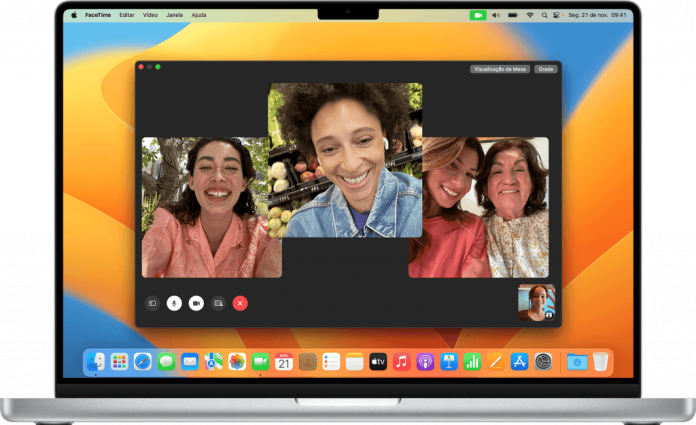The image size is (696, 425).
Task: Open Mail from the Dock
Action: pos(190,362)
